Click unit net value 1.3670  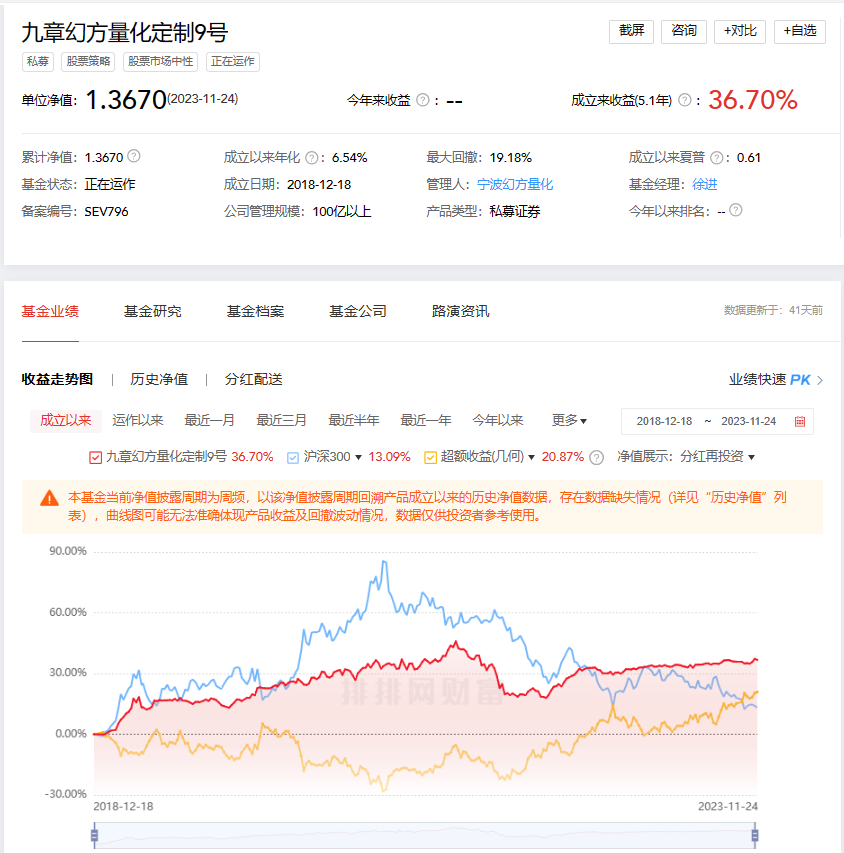(126, 100)
